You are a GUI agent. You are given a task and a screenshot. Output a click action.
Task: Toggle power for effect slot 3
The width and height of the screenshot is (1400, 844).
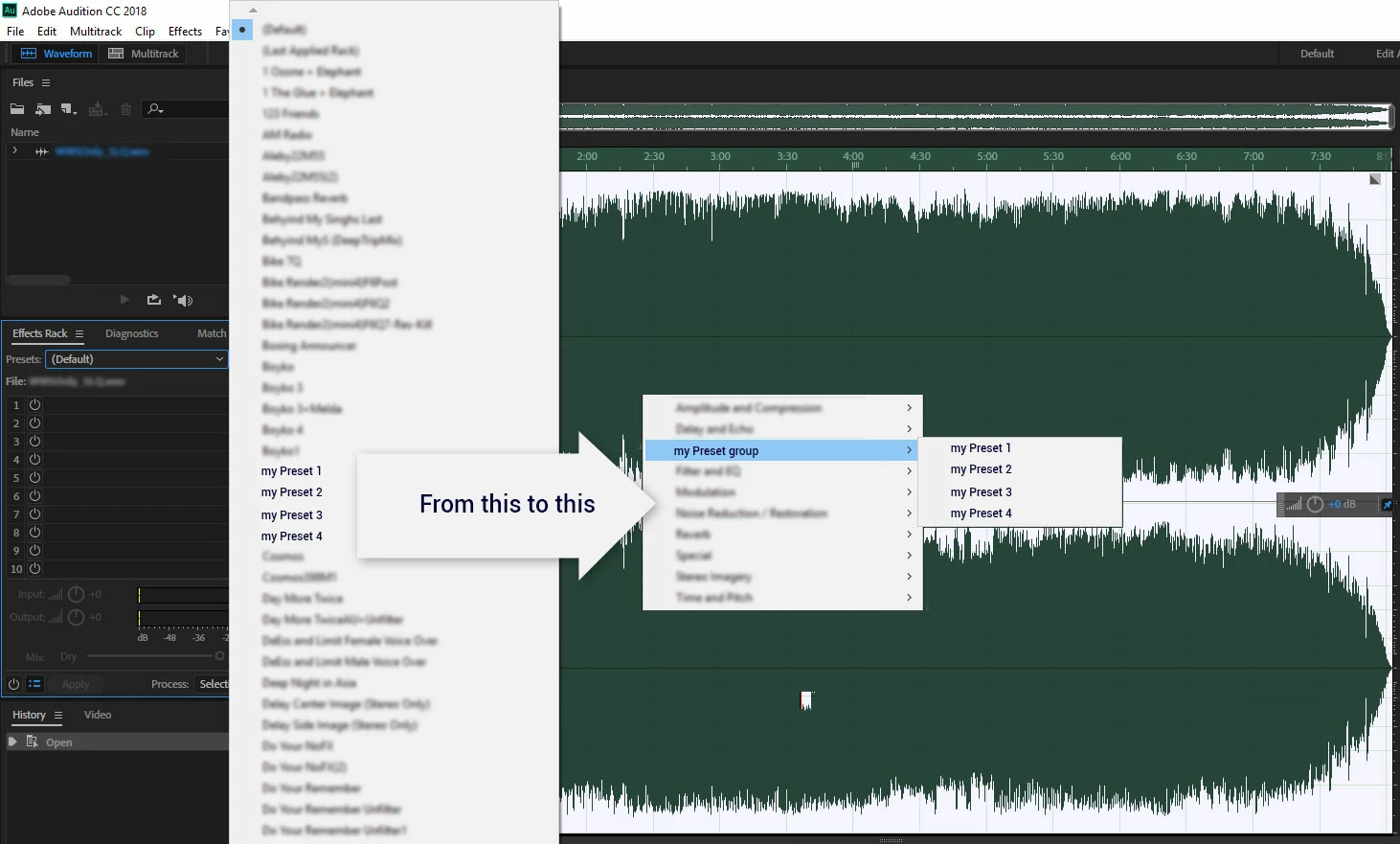34,442
